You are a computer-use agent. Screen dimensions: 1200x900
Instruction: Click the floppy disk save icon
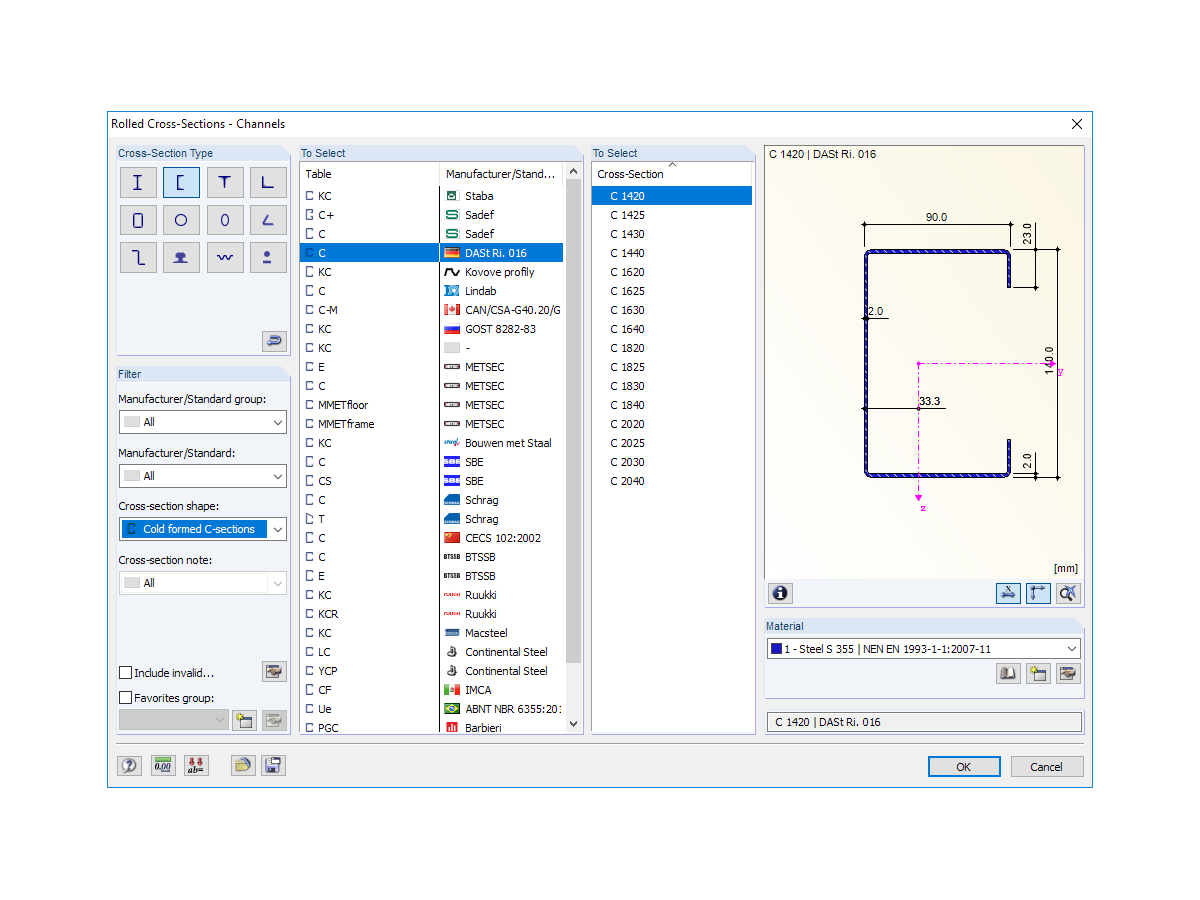(x=273, y=766)
